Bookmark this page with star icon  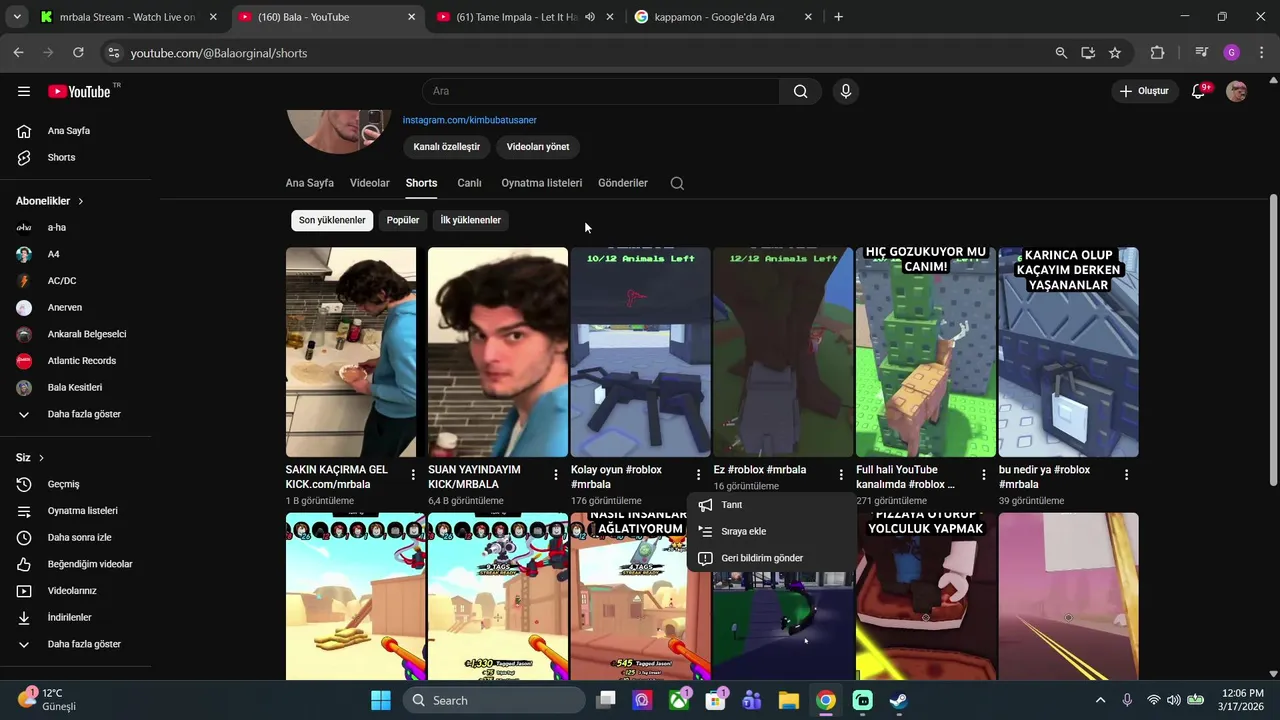1115,52
